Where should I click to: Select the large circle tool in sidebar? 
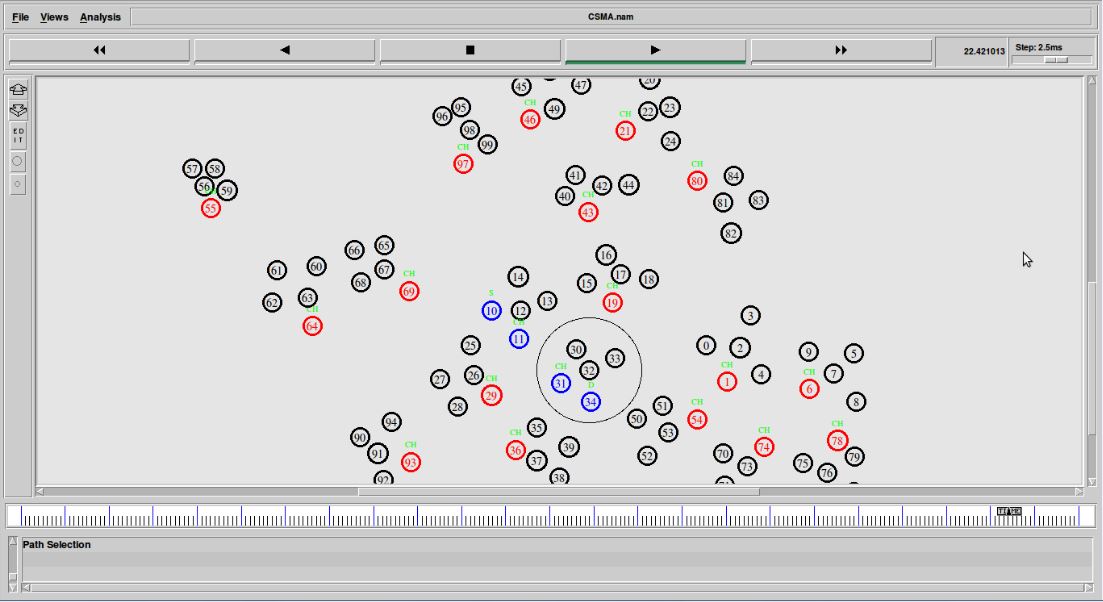tap(18, 160)
